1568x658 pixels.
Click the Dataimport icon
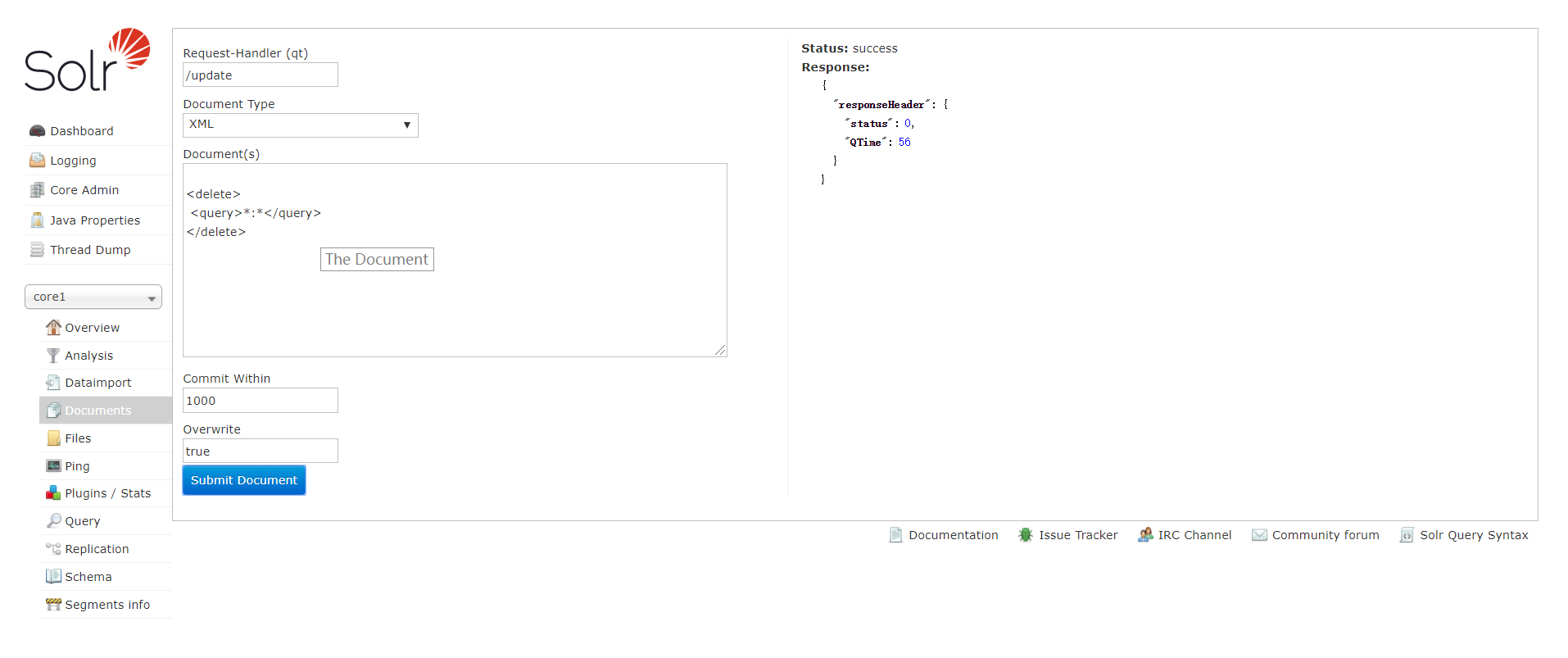pyautogui.click(x=53, y=383)
